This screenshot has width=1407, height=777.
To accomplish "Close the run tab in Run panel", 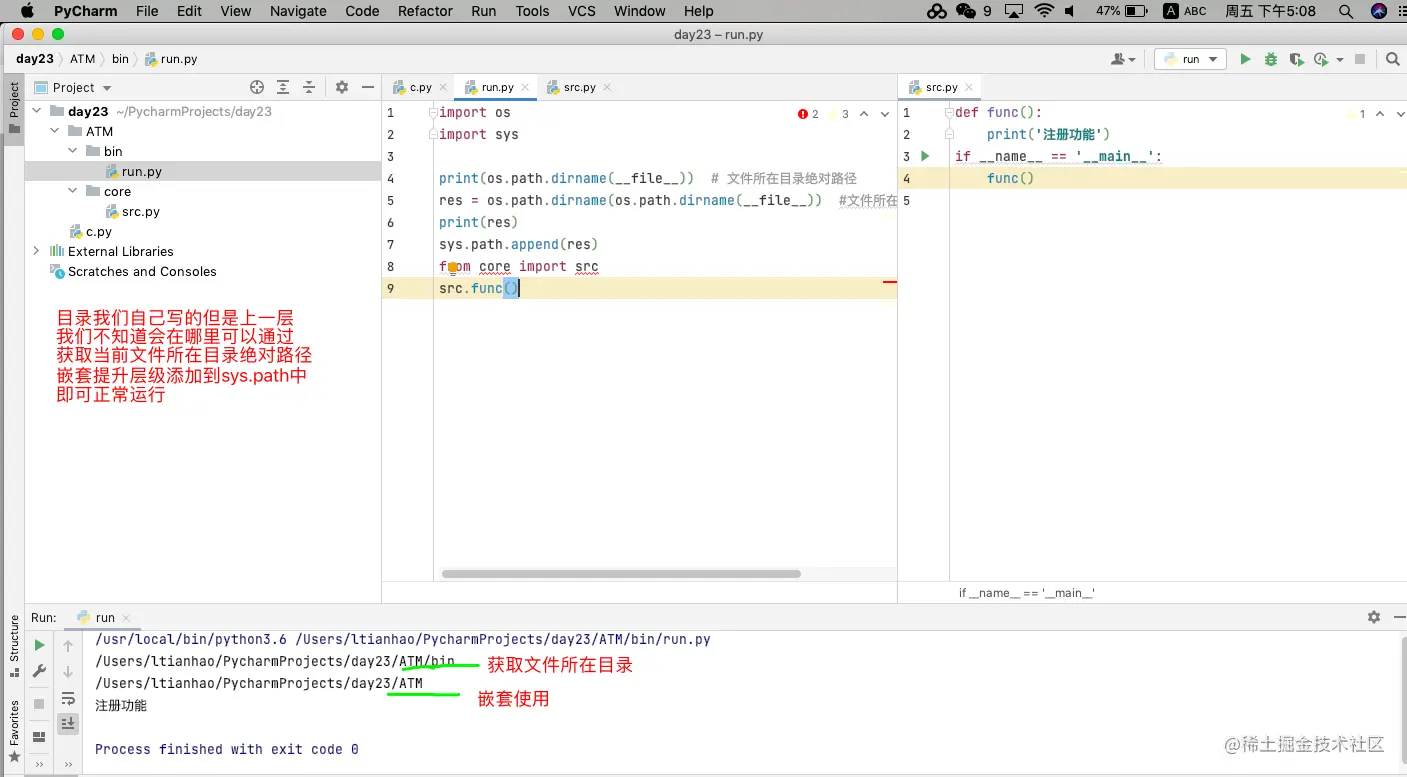I will click(x=126, y=618).
